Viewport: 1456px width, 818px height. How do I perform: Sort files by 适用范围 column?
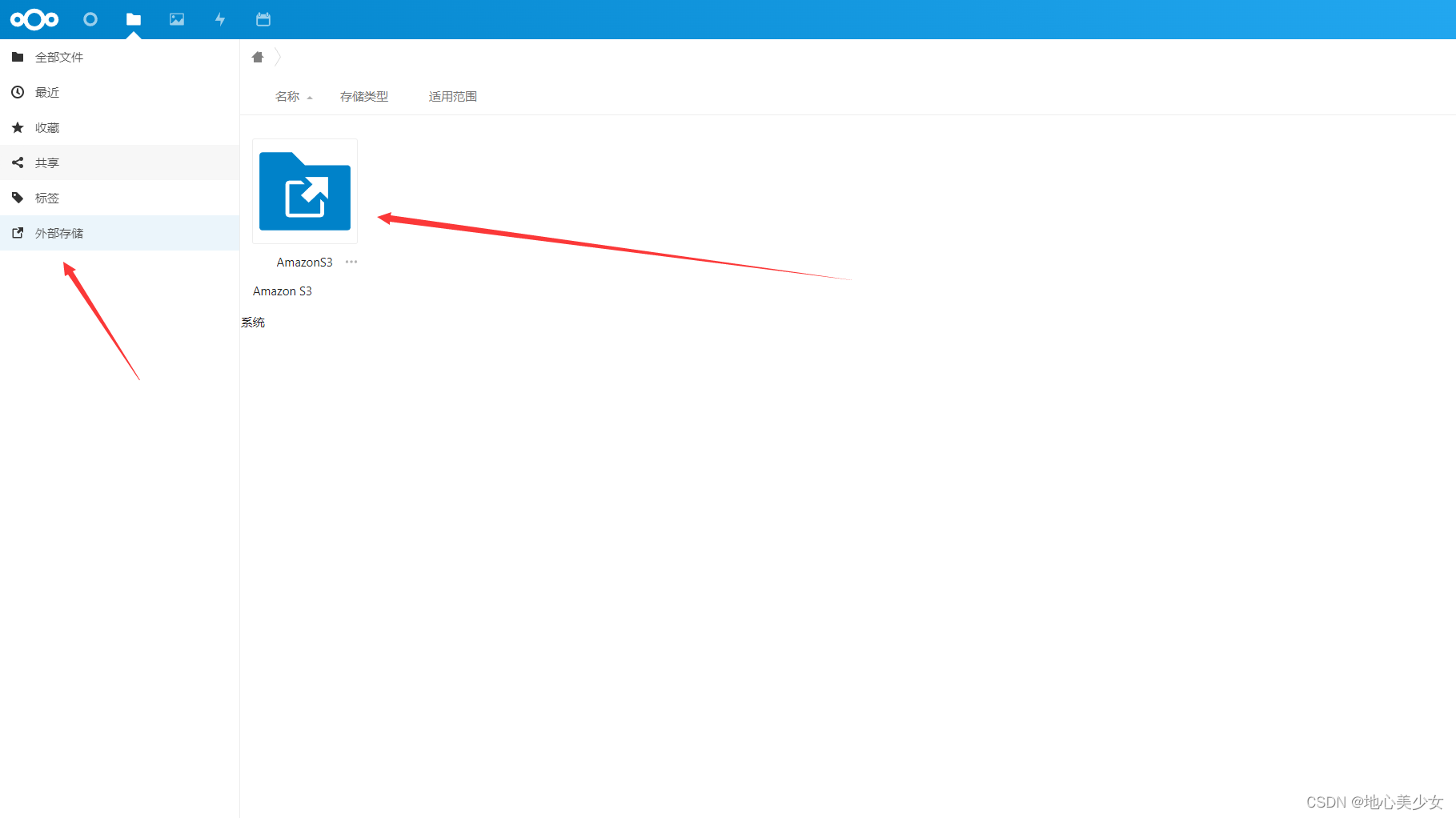[453, 97]
